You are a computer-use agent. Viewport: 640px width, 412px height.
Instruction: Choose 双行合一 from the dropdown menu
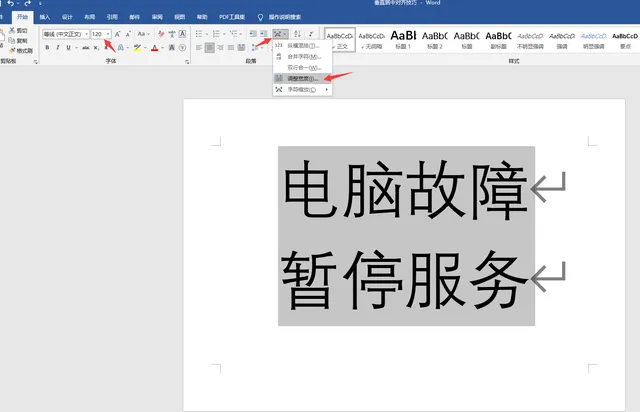[x=302, y=67]
